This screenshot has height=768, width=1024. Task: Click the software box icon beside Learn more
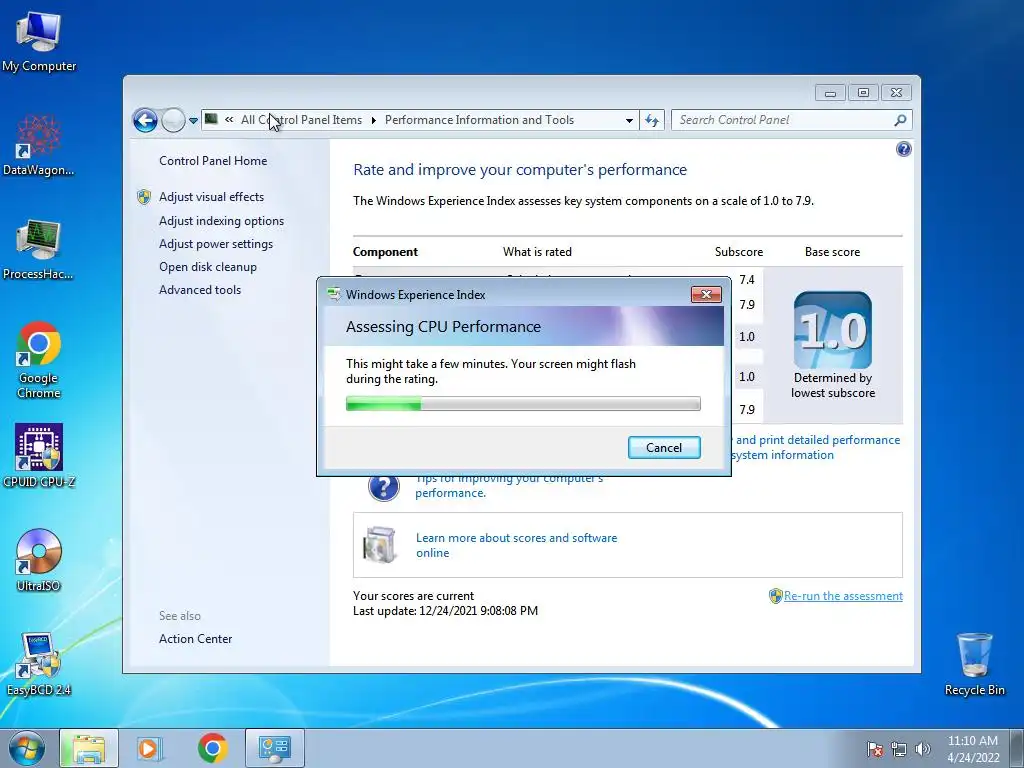pyautogui.click(x=379, y=545)
